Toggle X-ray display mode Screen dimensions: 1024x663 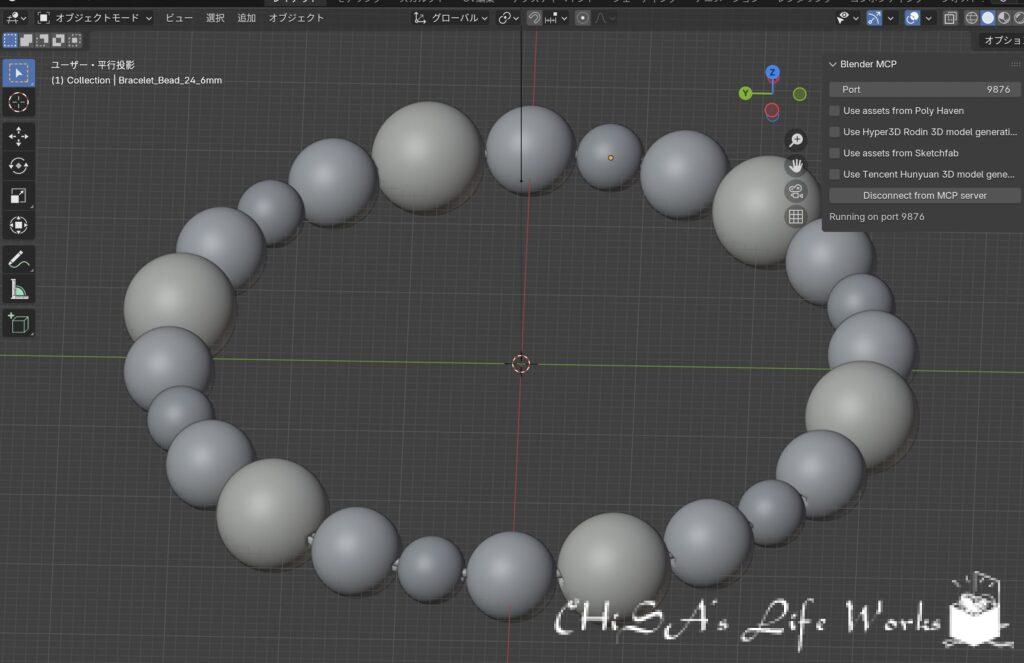click(x=950, y=18)
